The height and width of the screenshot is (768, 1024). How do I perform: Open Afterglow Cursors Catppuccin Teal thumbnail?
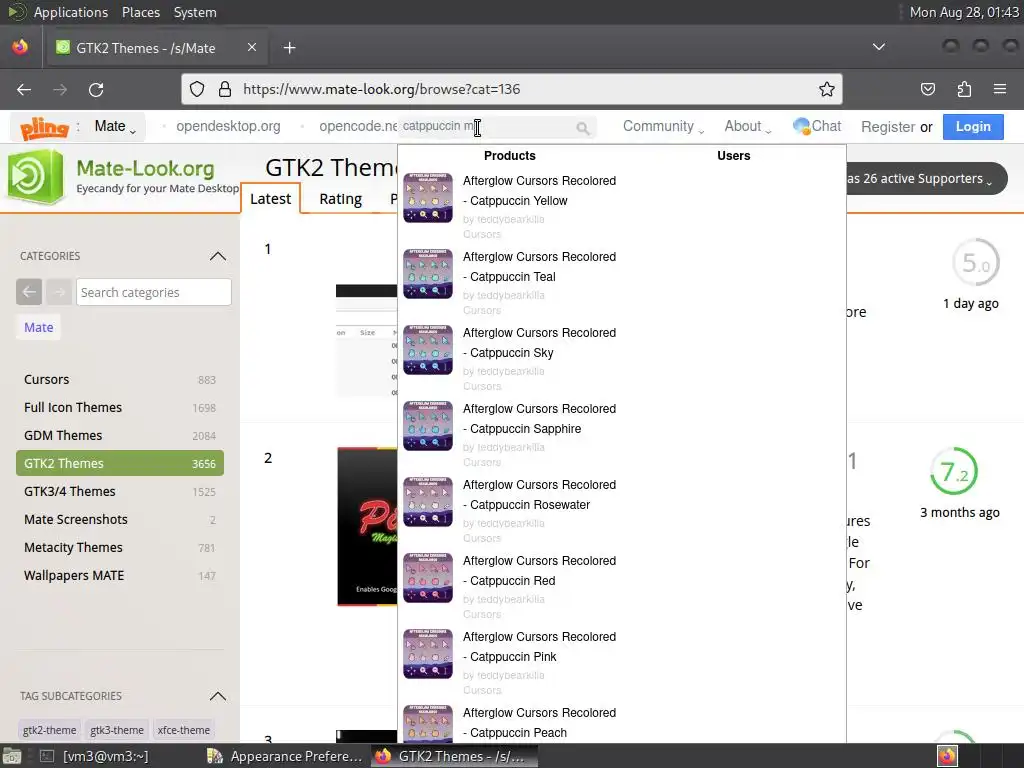coord(428,274)
